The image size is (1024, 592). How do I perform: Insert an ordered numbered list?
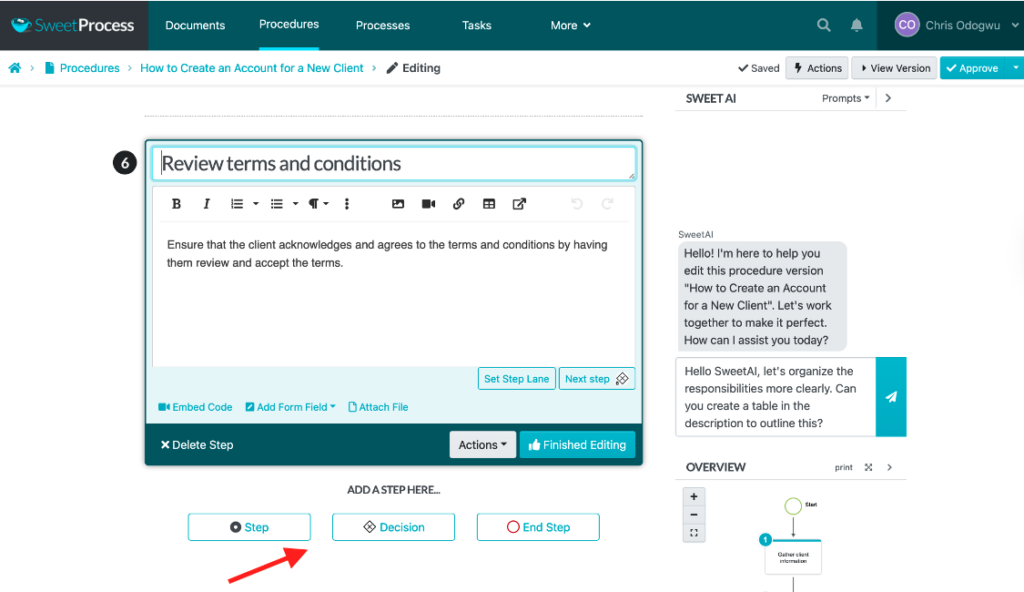[236, 204]
